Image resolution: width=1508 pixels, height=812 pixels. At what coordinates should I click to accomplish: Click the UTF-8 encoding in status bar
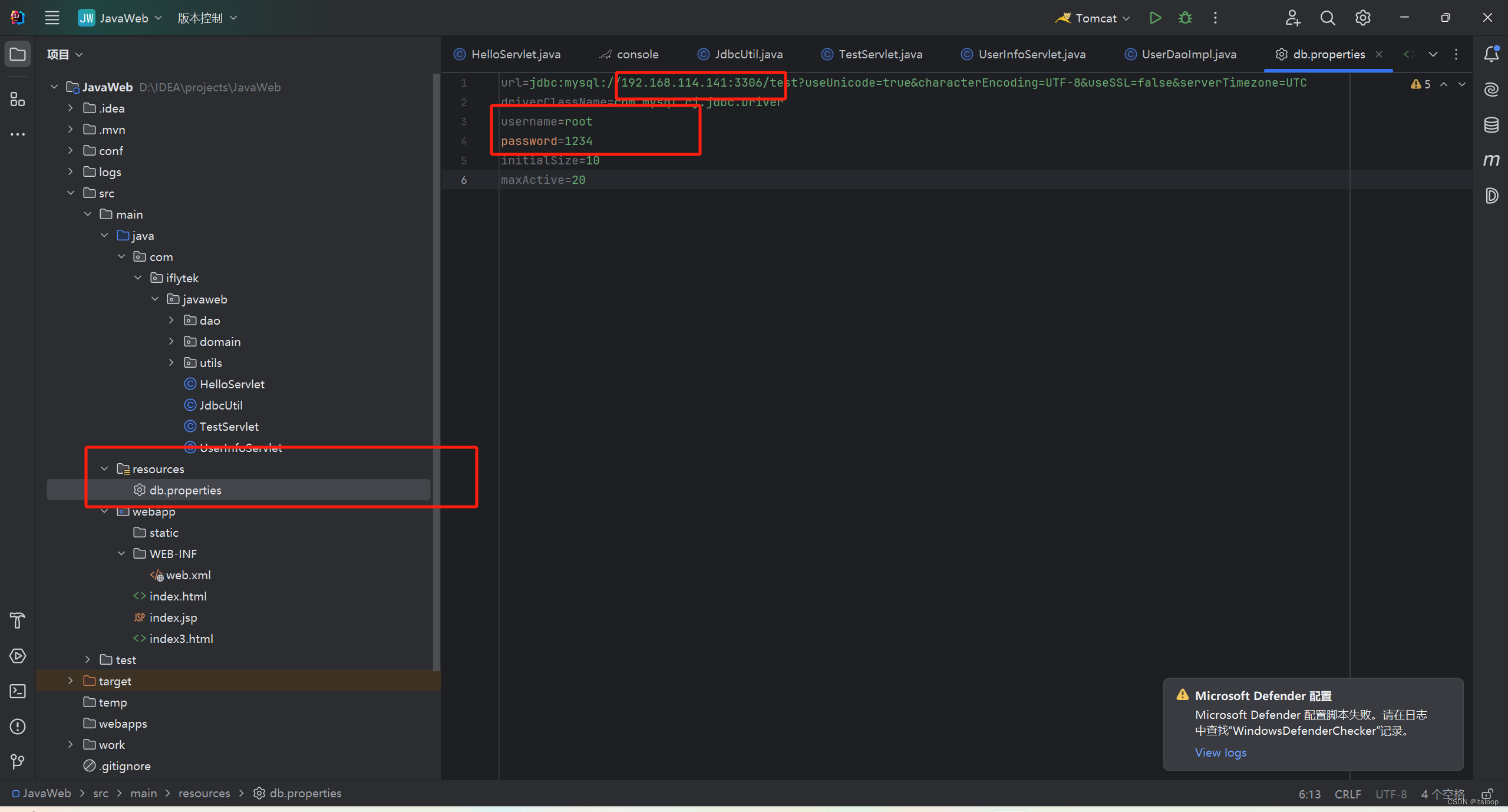(1391, 794)
